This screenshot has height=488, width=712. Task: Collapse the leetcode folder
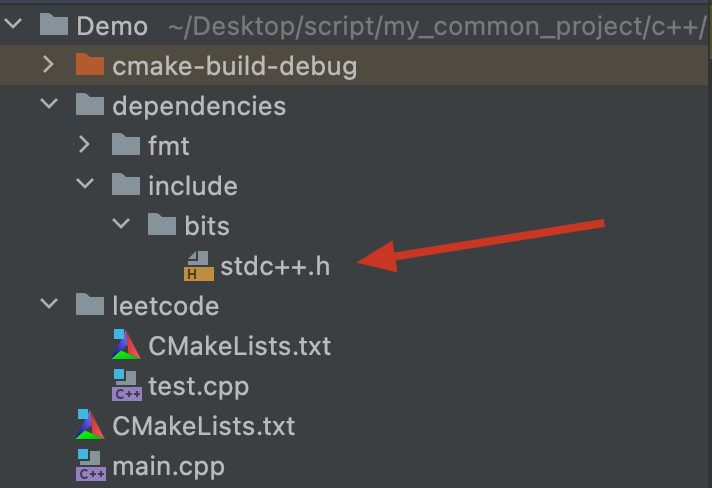(x=49, y=304)
